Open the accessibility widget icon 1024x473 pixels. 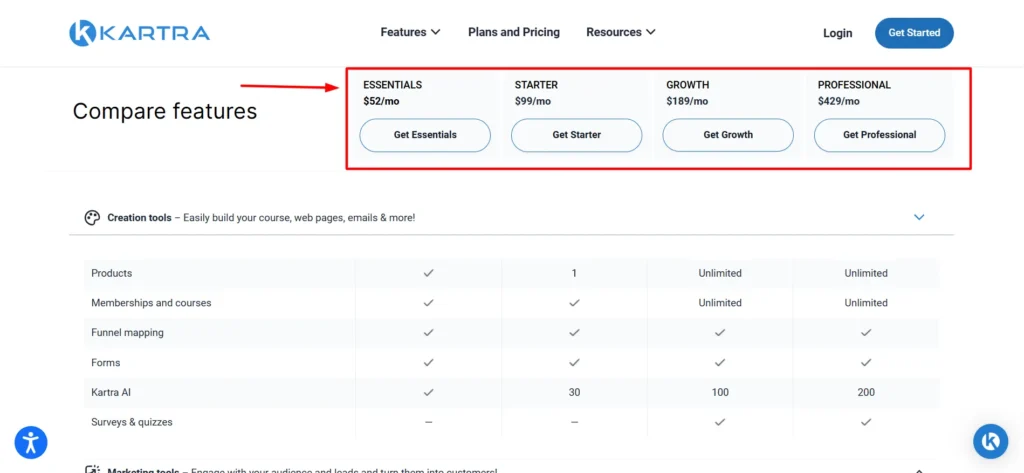31,443
